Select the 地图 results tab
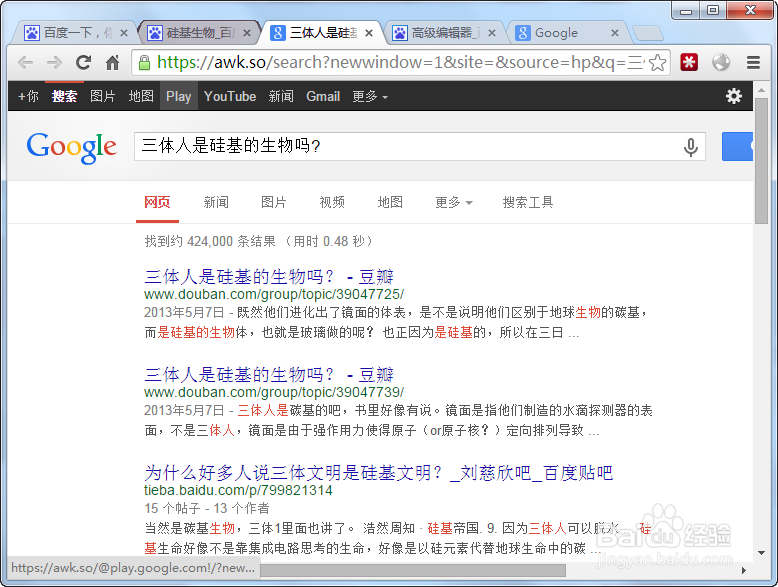Image resolution: width=778 pixels, height=587 pixels. click(390, 202)
